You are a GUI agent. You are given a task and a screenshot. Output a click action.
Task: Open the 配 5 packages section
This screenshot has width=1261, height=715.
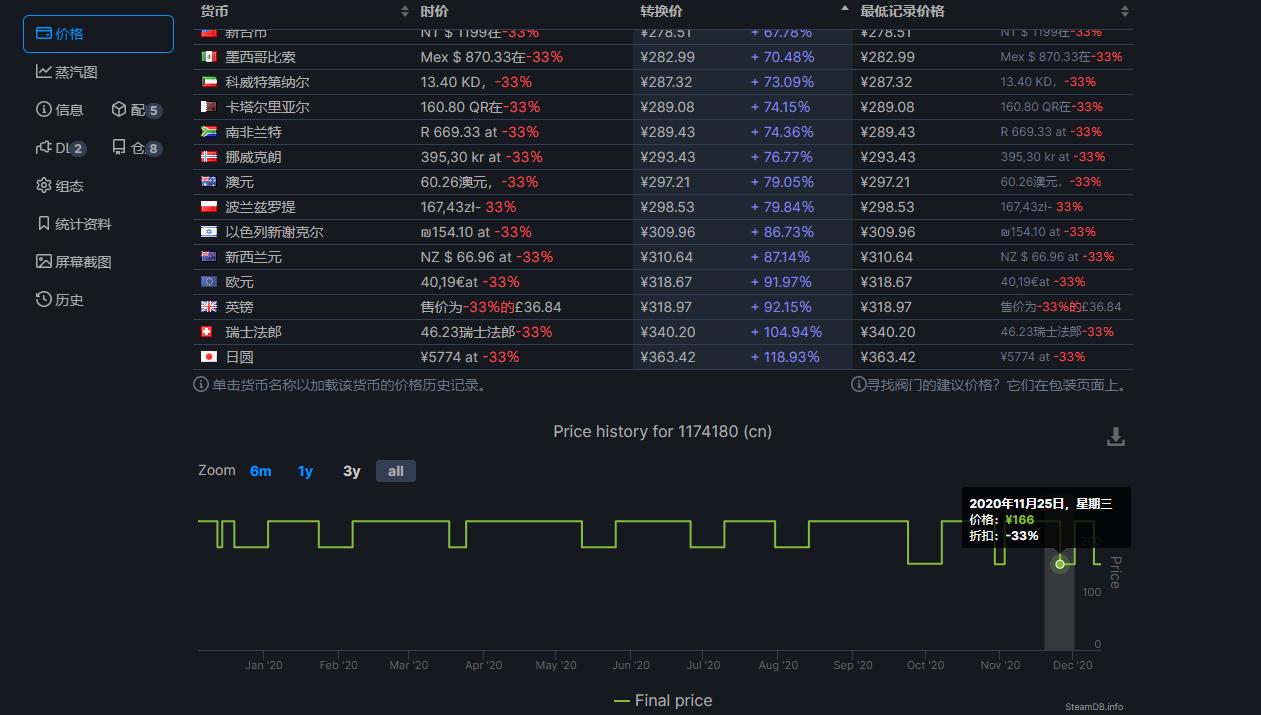[x=135, y=110]
